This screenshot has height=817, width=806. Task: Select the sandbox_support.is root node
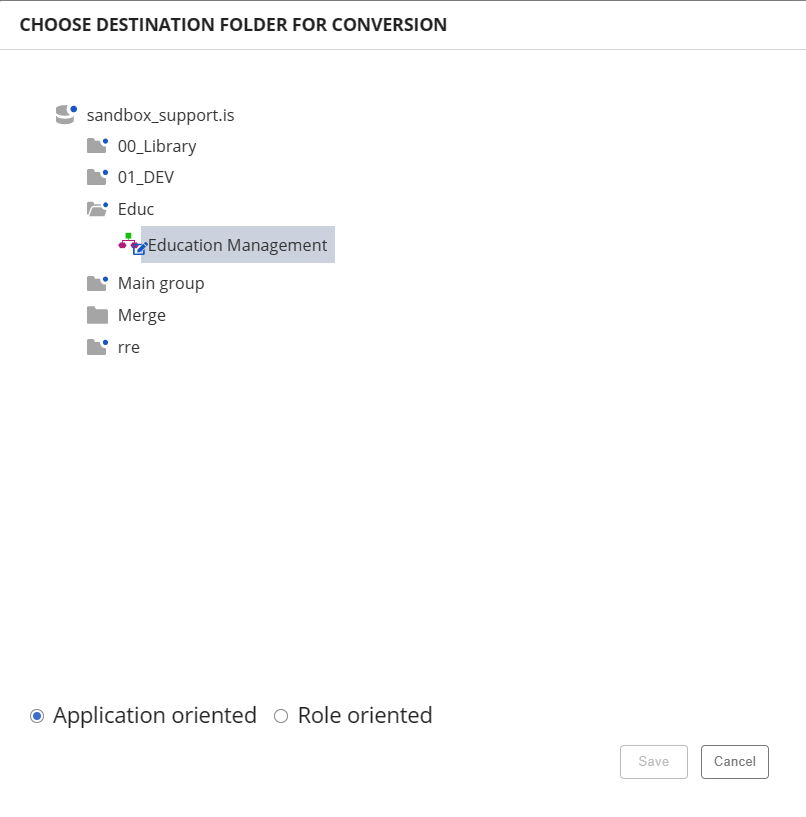160,115
